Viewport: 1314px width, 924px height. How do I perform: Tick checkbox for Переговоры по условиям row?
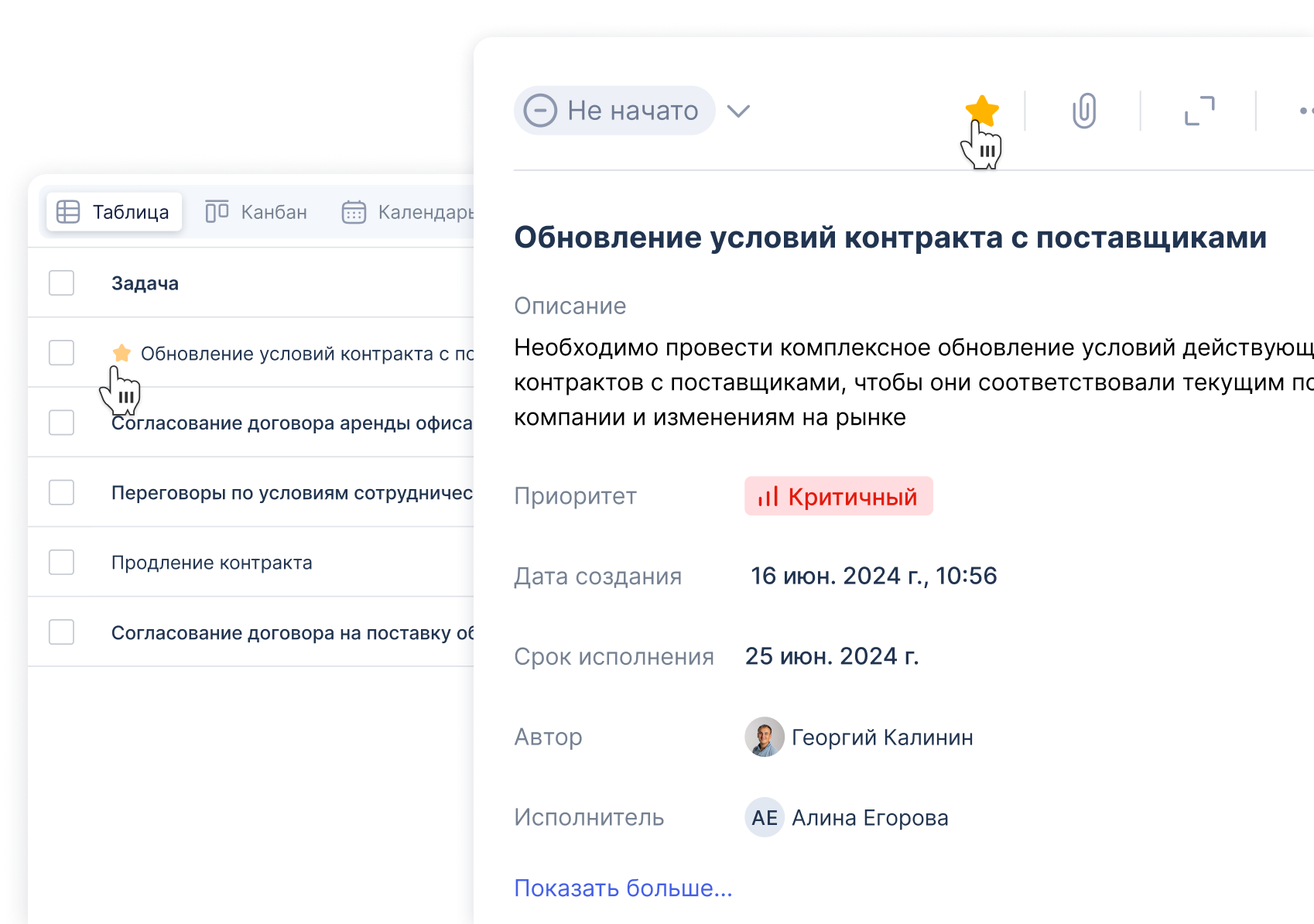click(x=62, y=492)
